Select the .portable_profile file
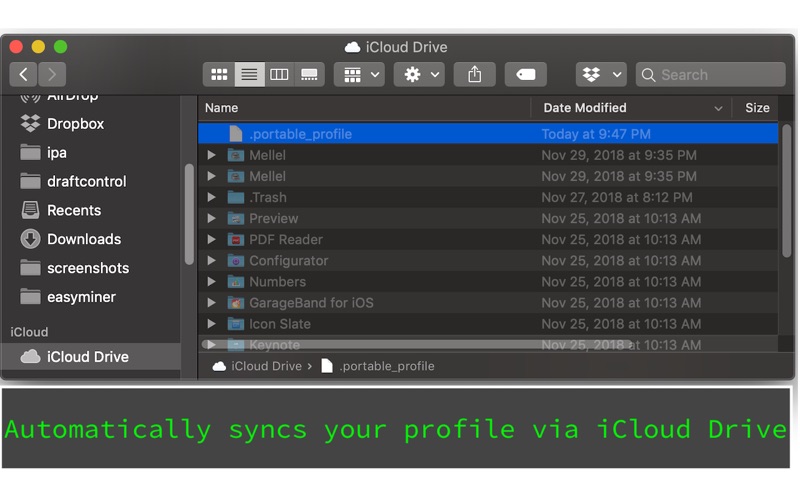 pos(488,134)
